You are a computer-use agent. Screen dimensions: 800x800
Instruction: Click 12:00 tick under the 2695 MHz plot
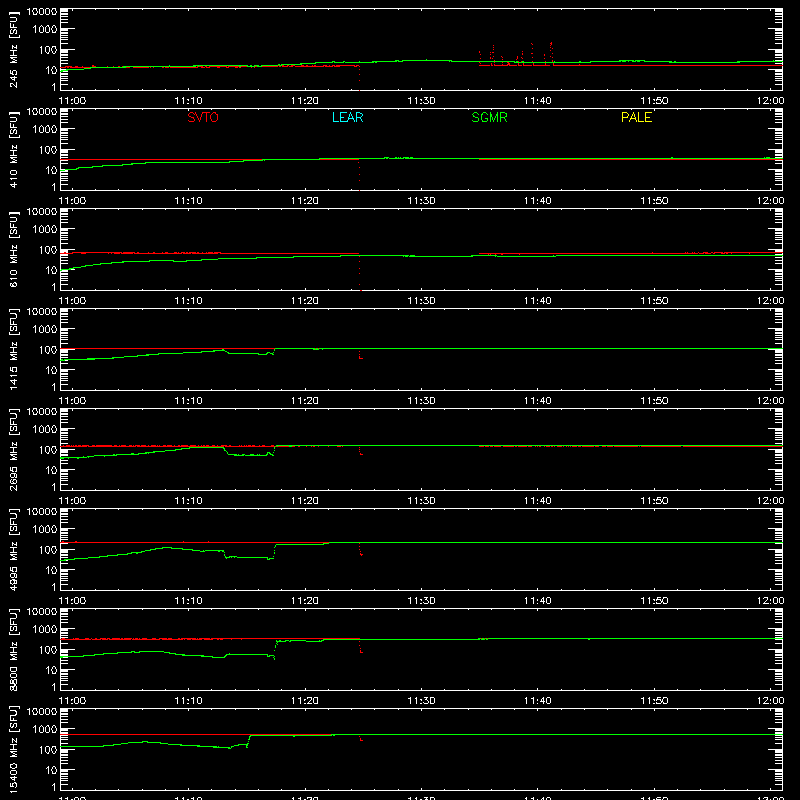pos(770,501)
